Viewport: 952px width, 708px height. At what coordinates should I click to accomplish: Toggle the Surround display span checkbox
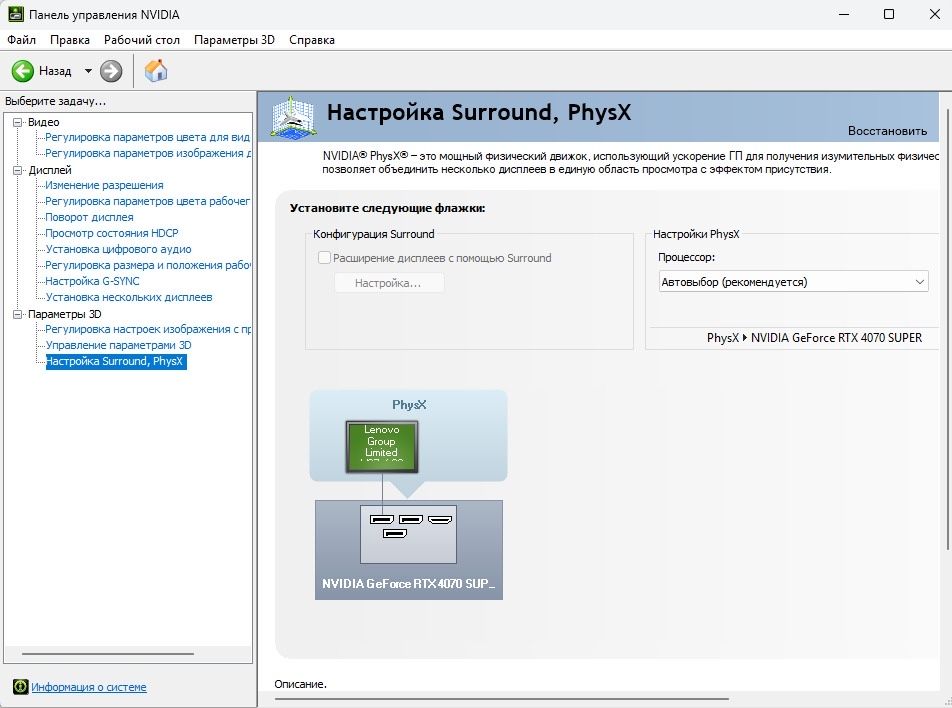tap(324, 257)
